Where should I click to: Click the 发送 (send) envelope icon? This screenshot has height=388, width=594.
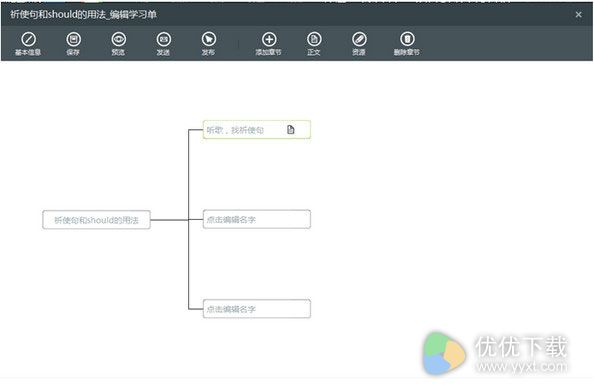click(x=164, y=39)
